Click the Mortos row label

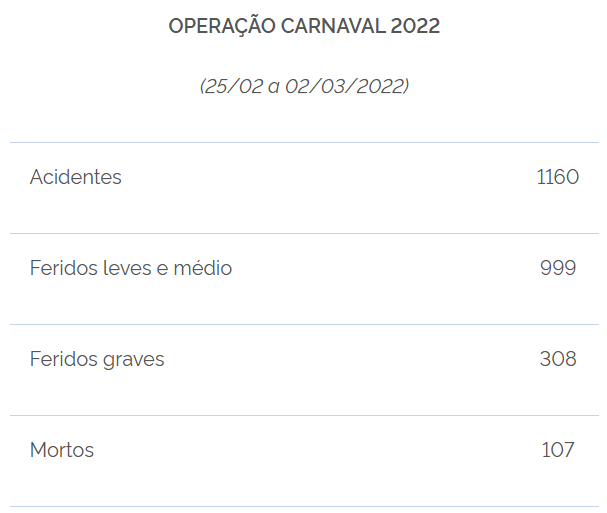tap(62, 450)
